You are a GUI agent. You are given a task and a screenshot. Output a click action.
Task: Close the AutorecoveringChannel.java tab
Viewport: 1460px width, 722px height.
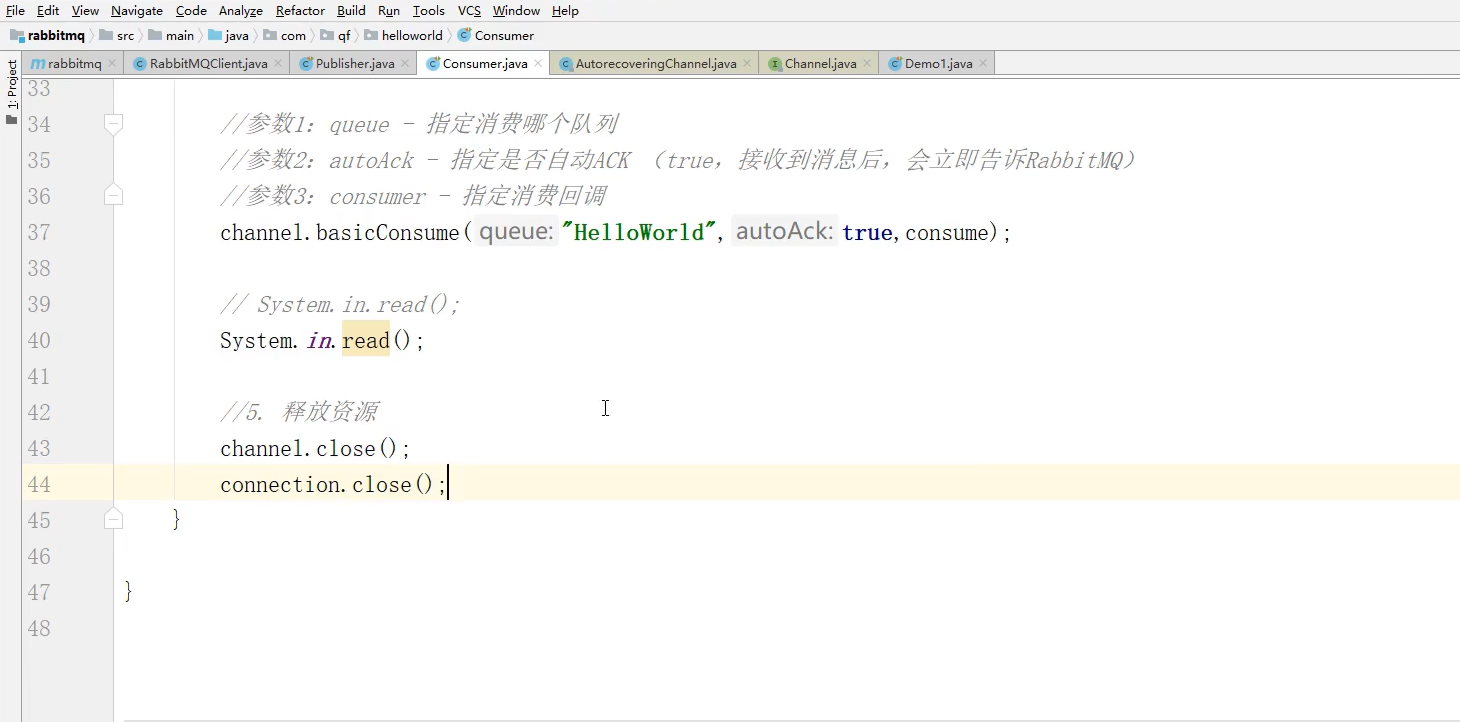click(x=747, y=64)
